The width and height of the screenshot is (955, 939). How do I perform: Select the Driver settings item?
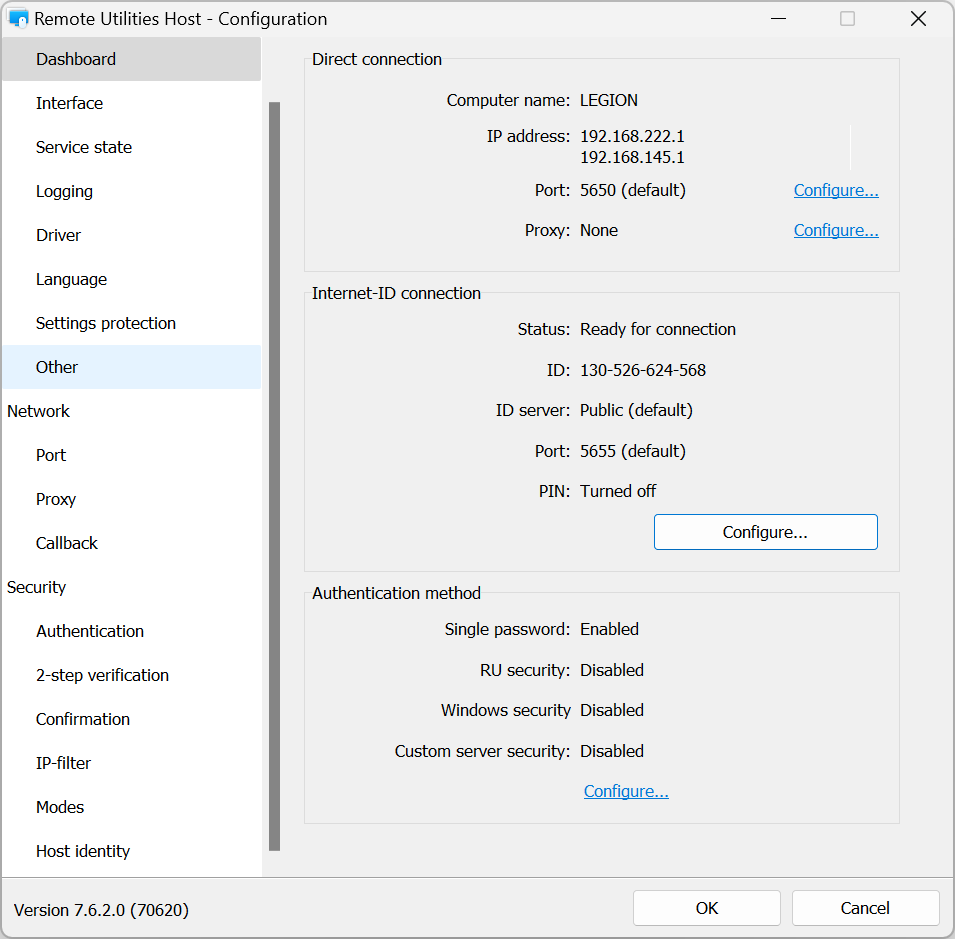point(58,235)
